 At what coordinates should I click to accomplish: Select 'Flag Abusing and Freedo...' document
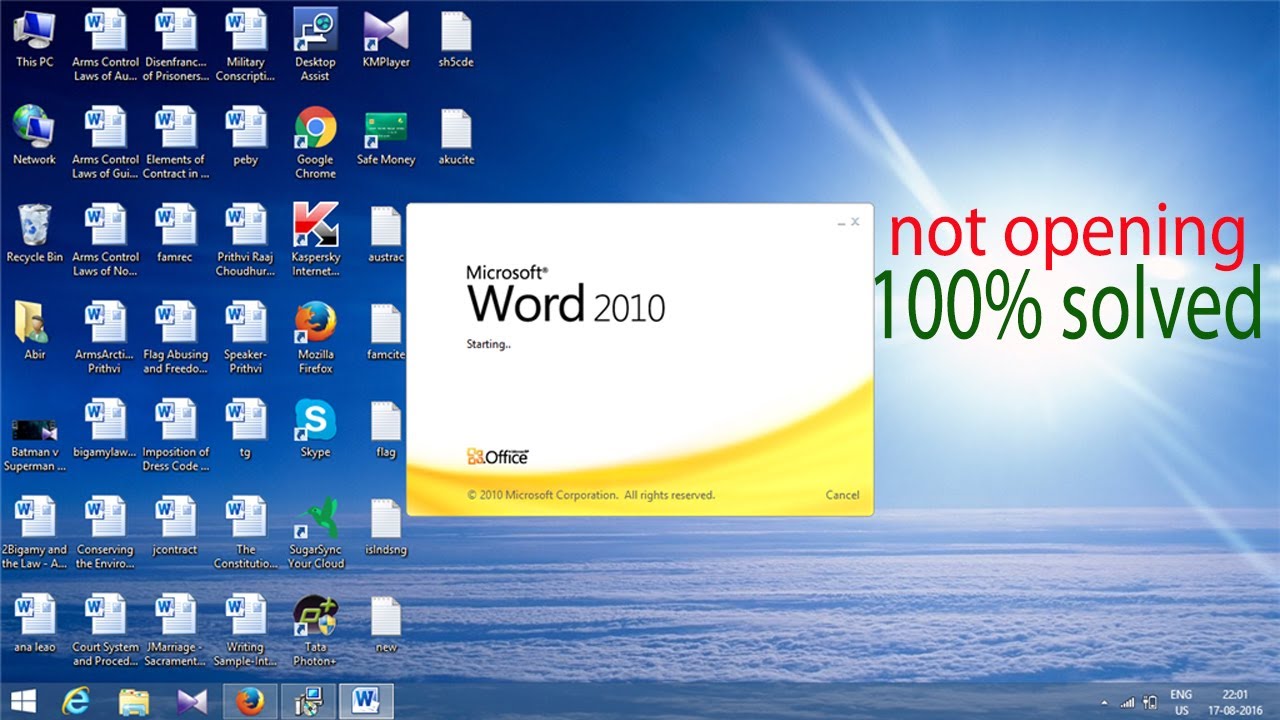coord(176,338)
